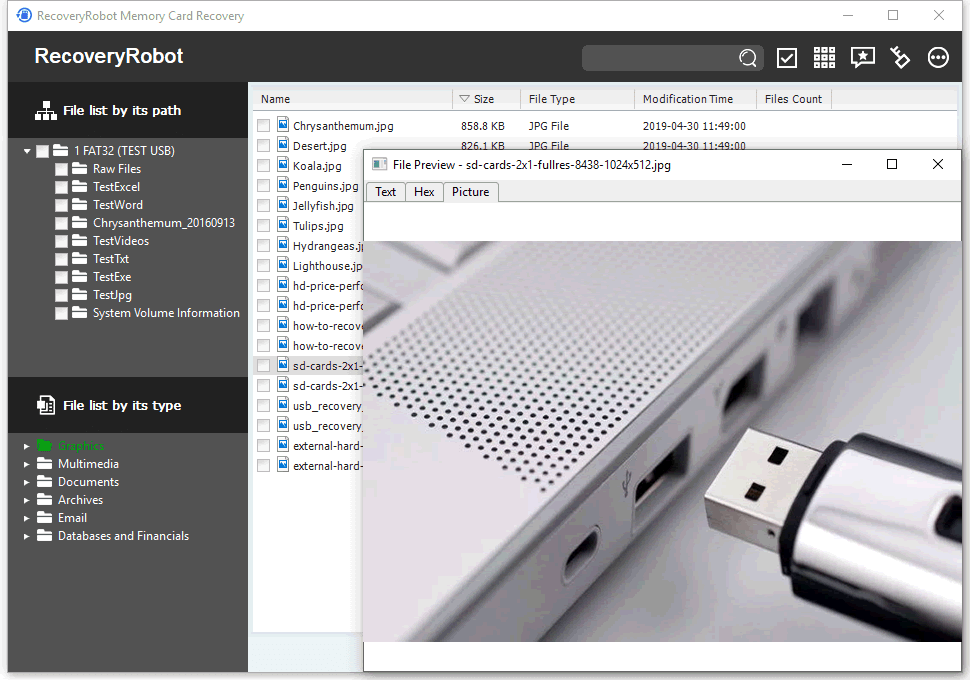Click the RecoveryRobot app icon in title bar
Viewport: 970px width, 680px height.
click(x=24, y=15)
